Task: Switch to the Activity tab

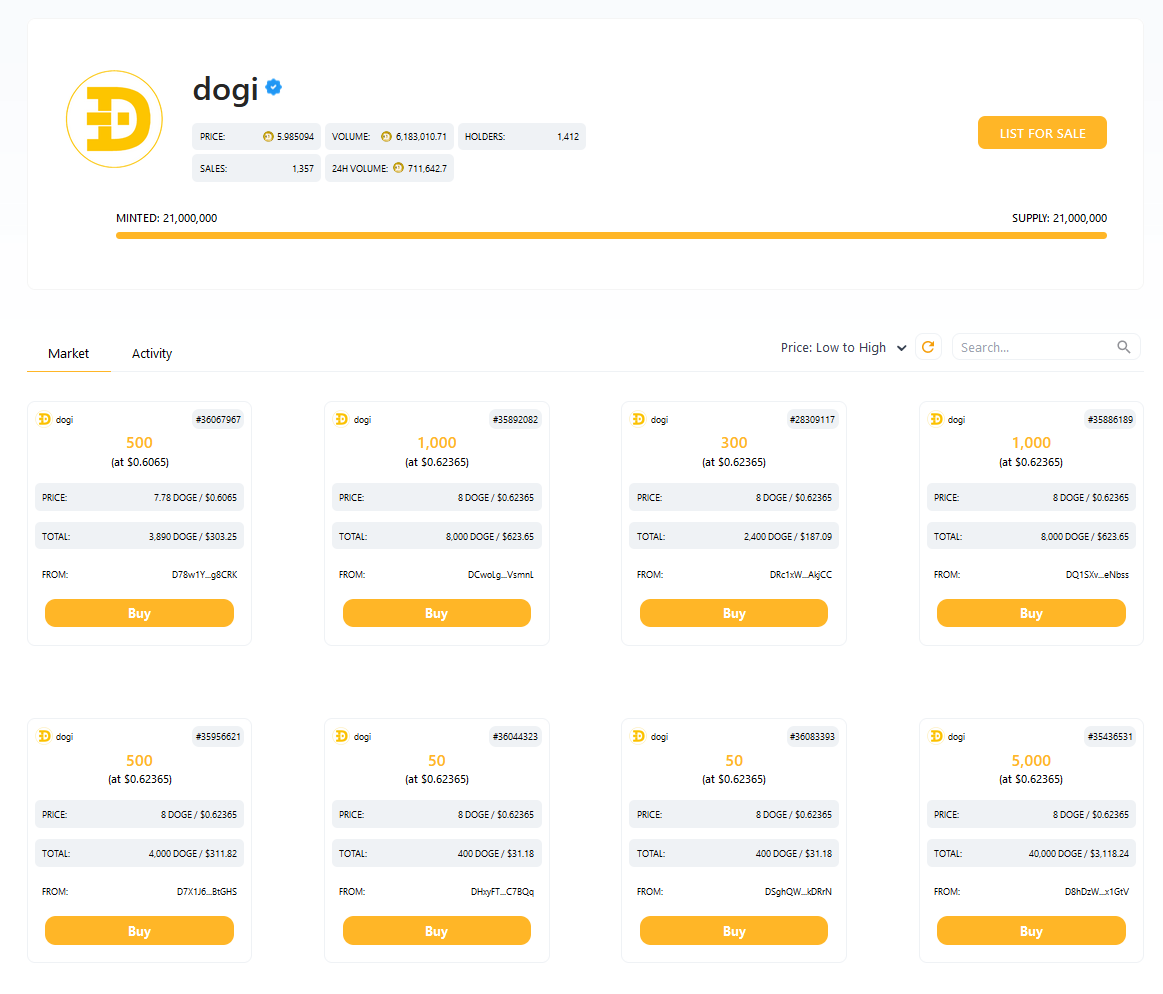Action: (152, 354)
